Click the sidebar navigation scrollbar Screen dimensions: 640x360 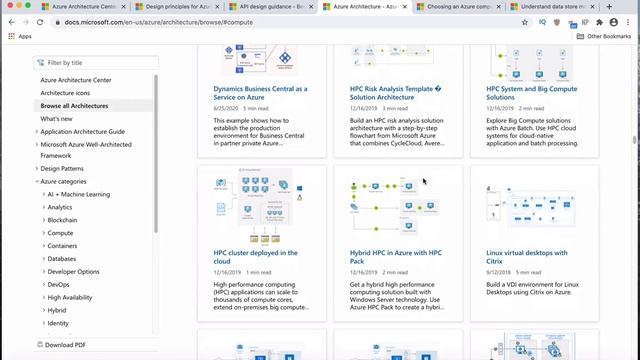coord(156,154)
